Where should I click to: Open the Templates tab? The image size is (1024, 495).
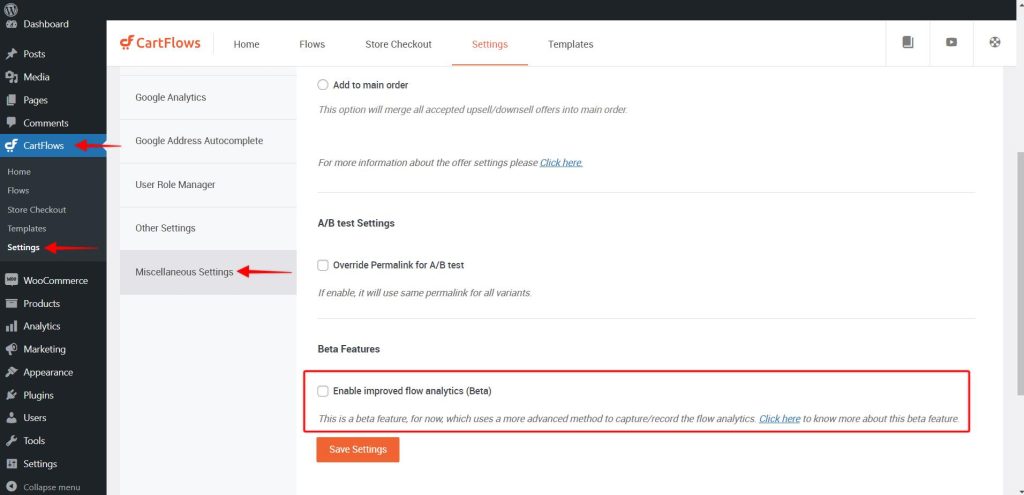(571, 44)
